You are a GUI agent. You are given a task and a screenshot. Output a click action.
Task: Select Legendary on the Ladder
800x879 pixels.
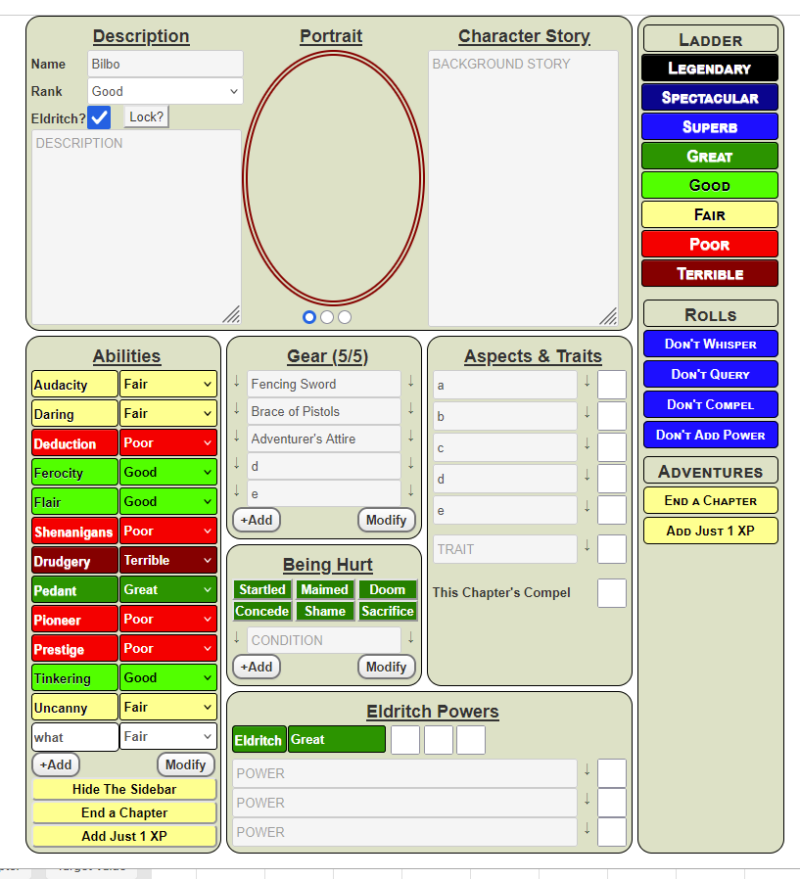pyautogui.click(x=710, y=68)
